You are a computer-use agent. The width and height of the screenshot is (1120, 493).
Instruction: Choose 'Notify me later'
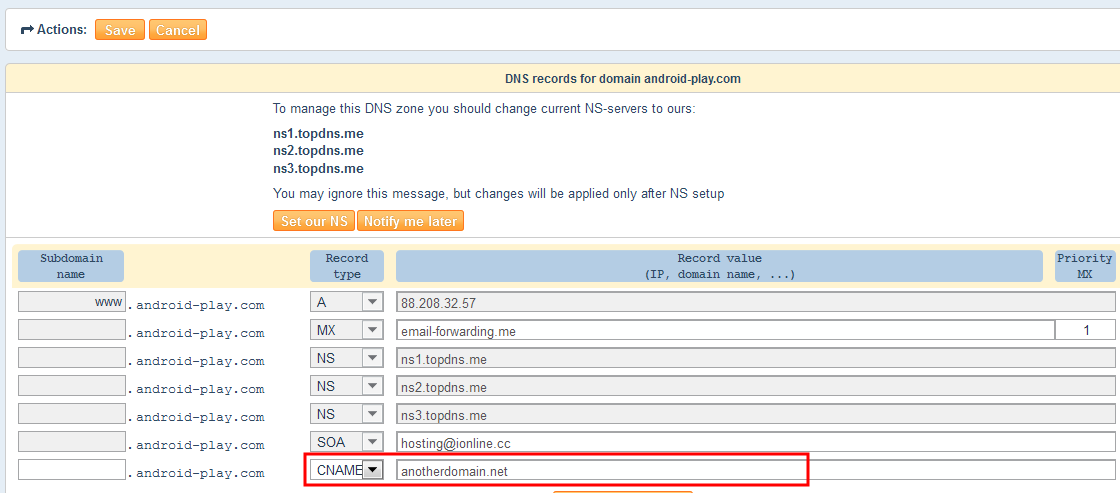click(410, 221)
